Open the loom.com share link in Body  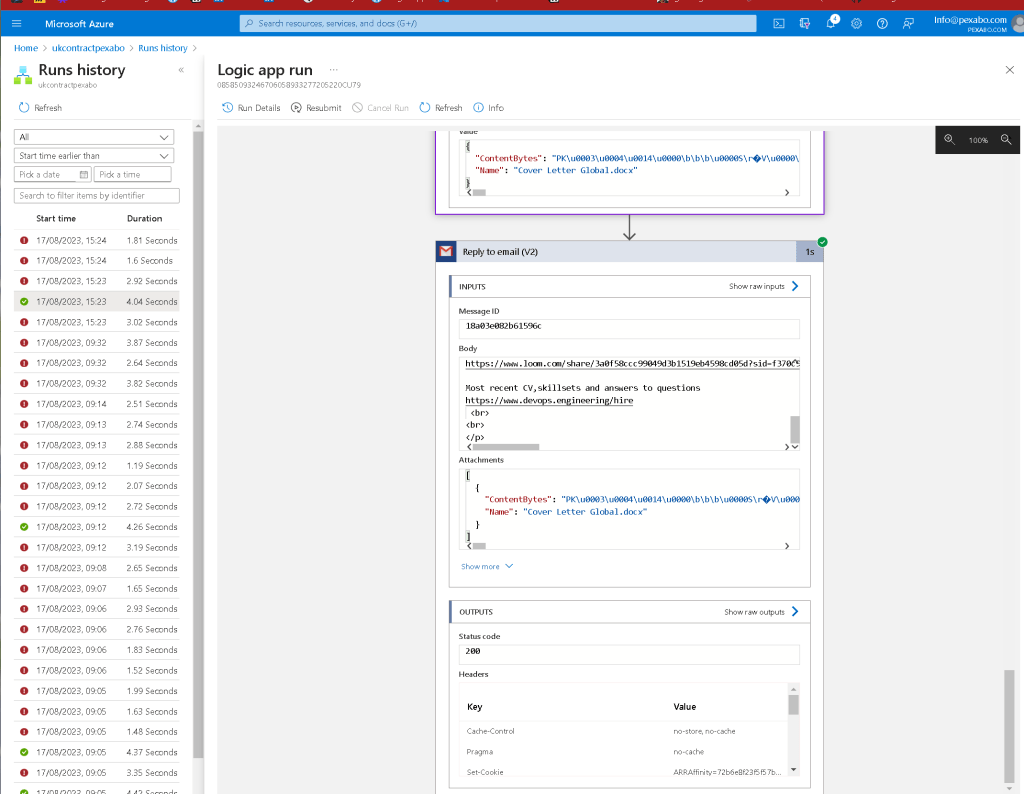click(x=632, y=363)
